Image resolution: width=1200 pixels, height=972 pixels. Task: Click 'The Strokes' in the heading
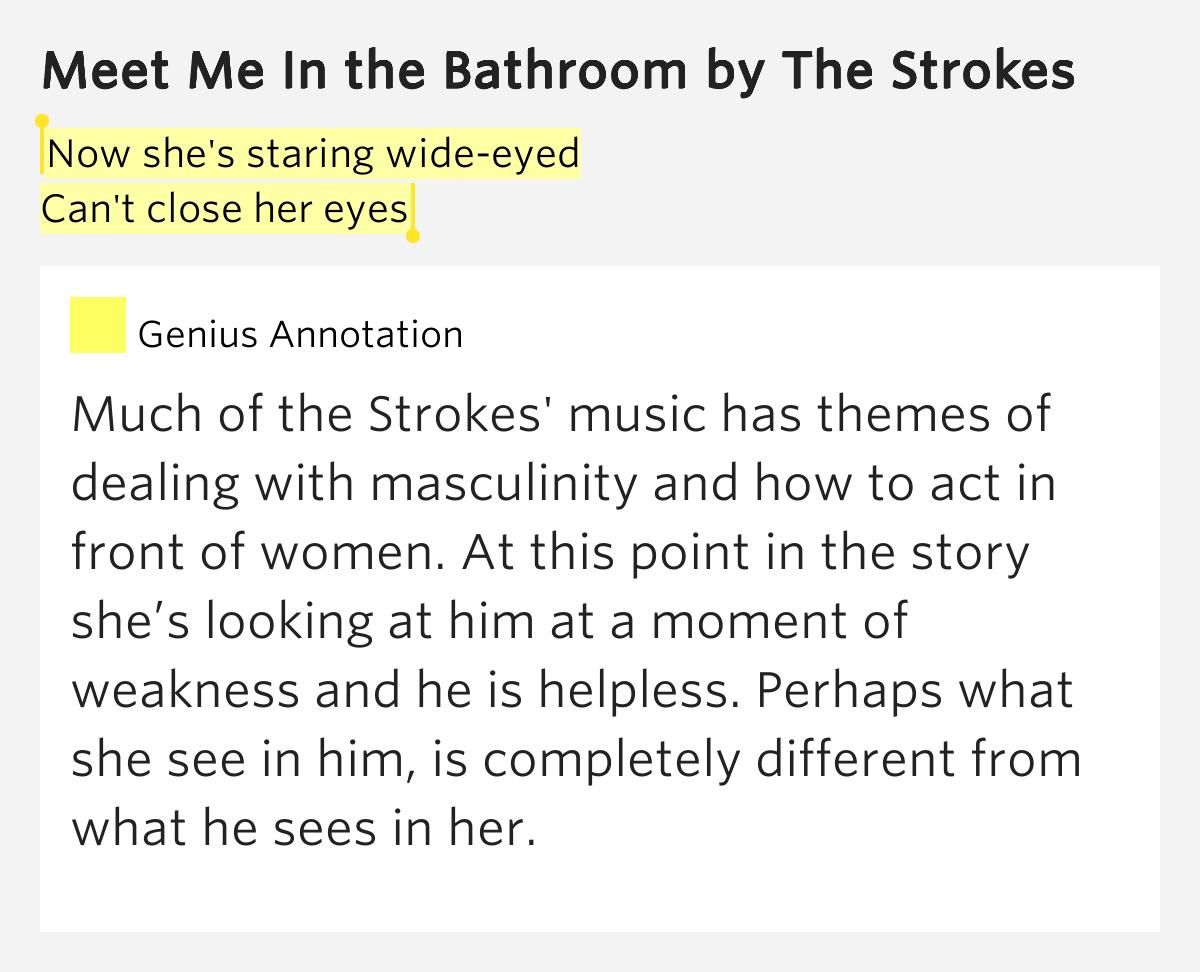(929, 70)
